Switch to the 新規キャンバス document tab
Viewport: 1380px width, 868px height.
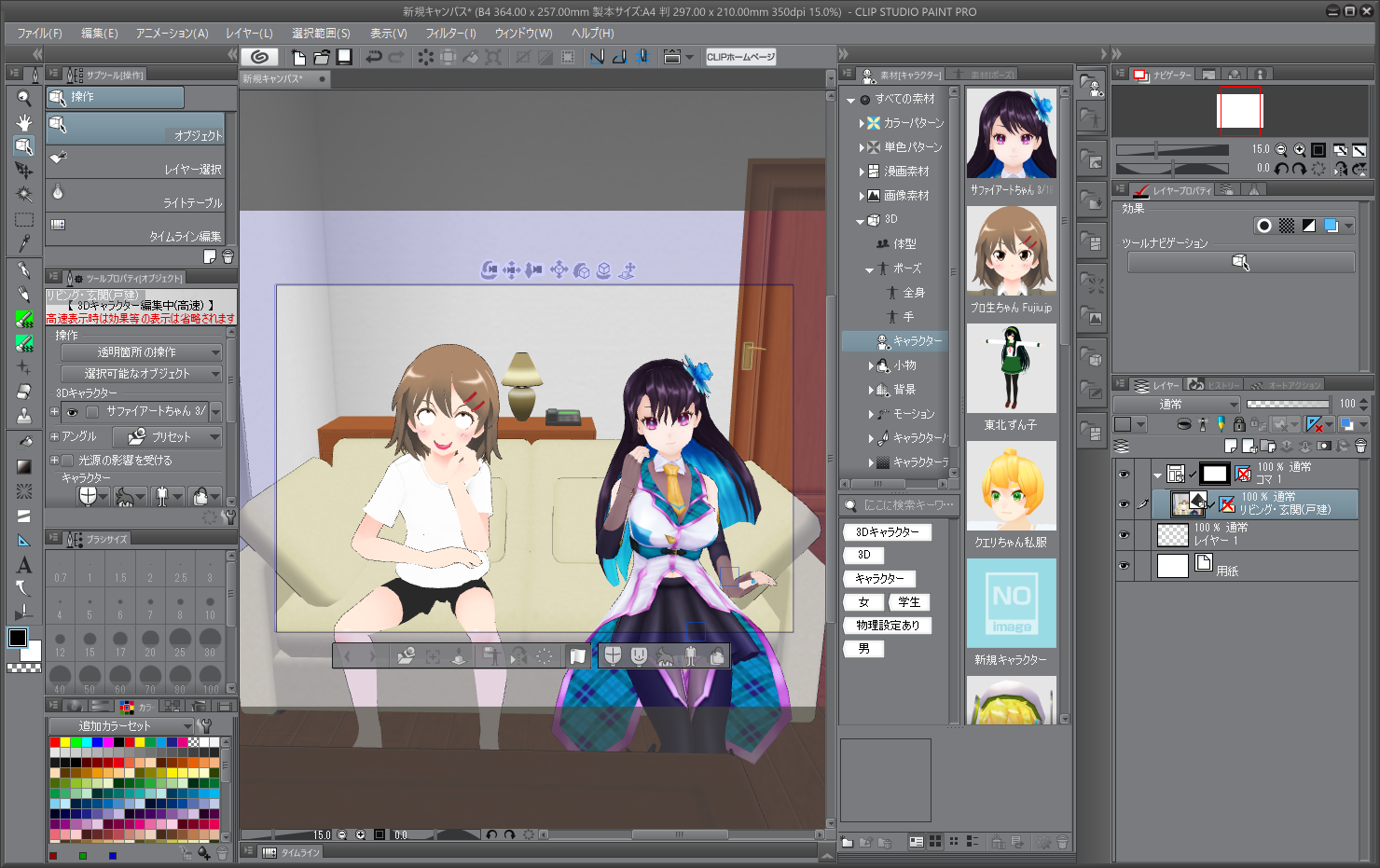click(x=284, y=79)
